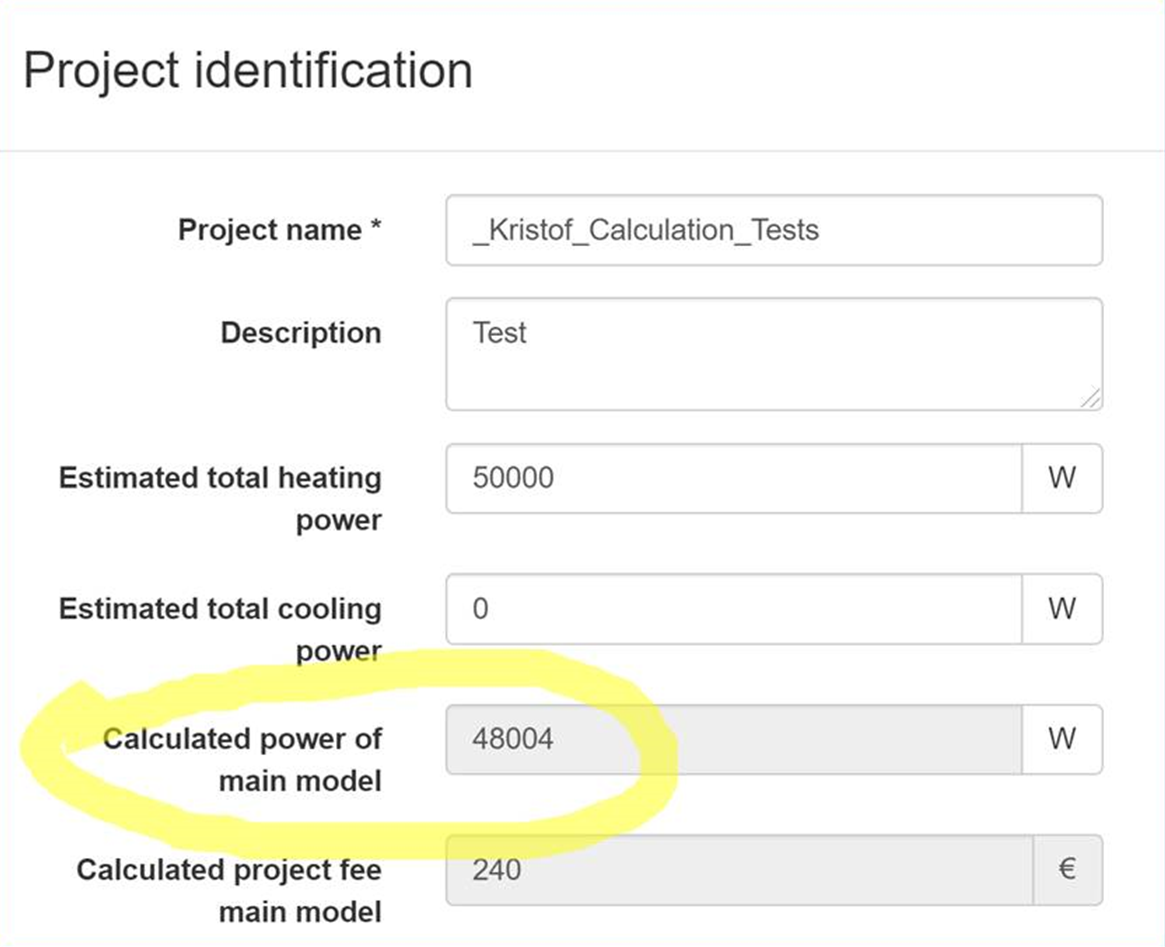Click the Estimated total cooling power field

[733, 609]
